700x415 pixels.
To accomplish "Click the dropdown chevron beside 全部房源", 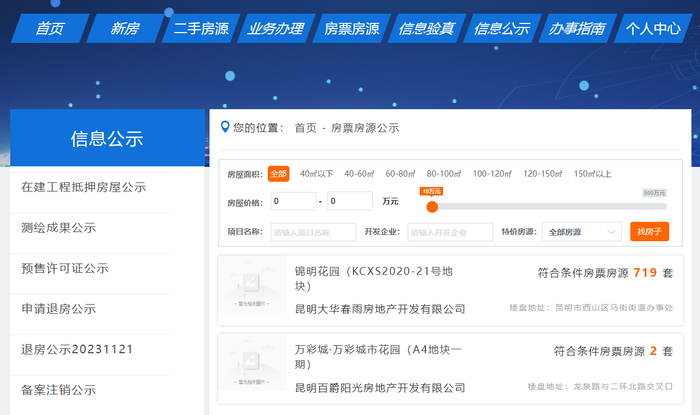I will click(612, 232).
